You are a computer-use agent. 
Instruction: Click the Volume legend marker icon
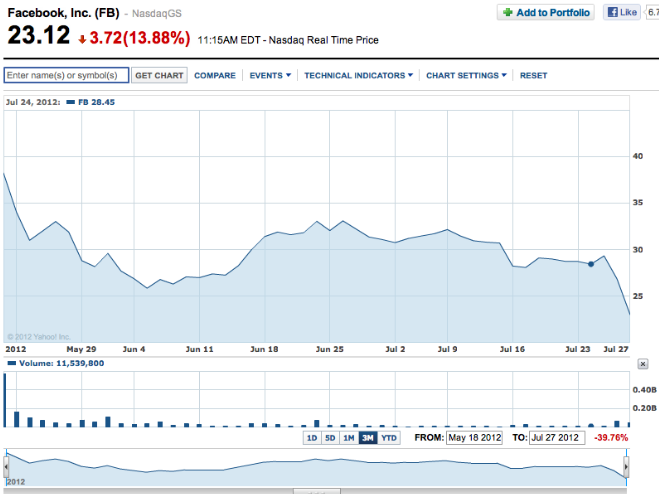[11, 364]
